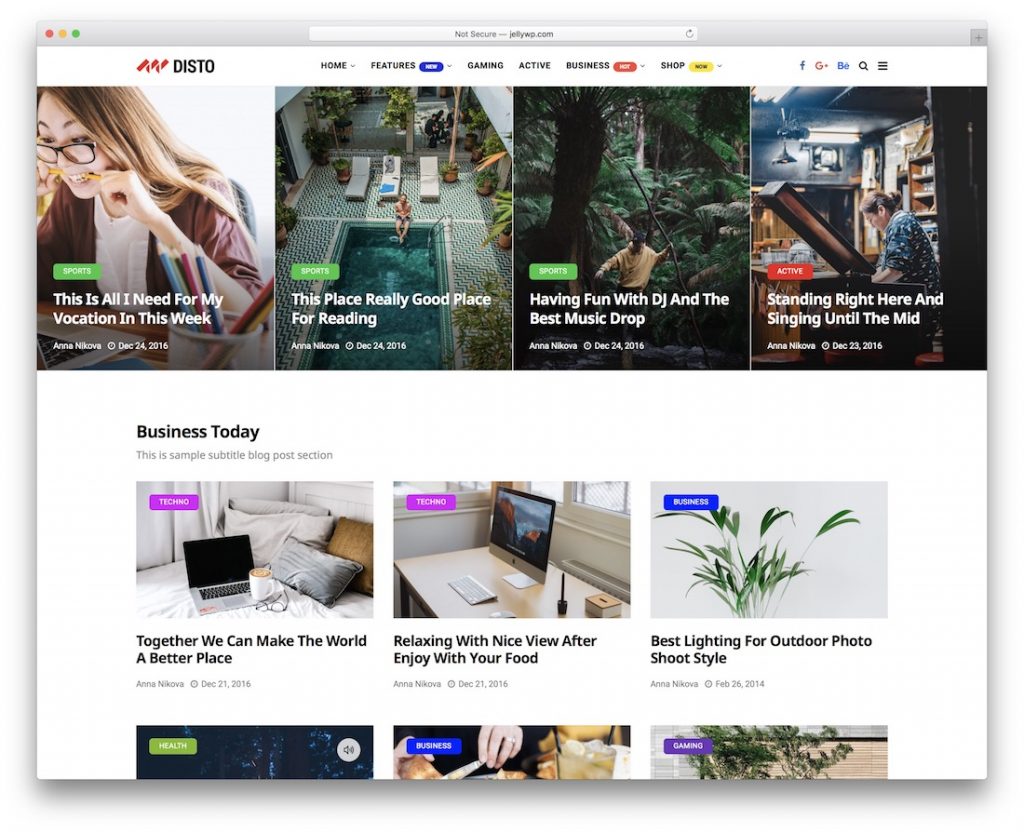
Task: Open the SHOP dropdown menu
Action: [x=673, y=65]
